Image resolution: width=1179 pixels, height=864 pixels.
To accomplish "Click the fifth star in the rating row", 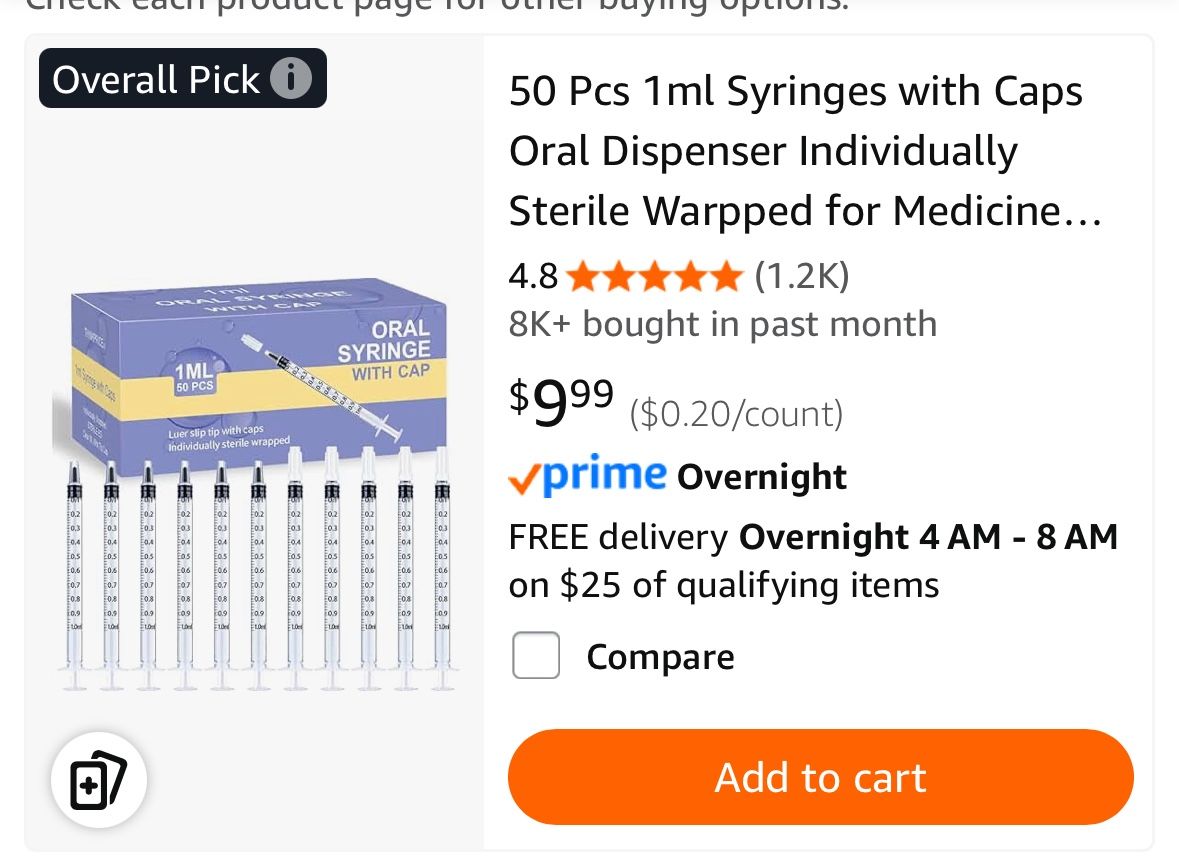I will pos(727,276).
